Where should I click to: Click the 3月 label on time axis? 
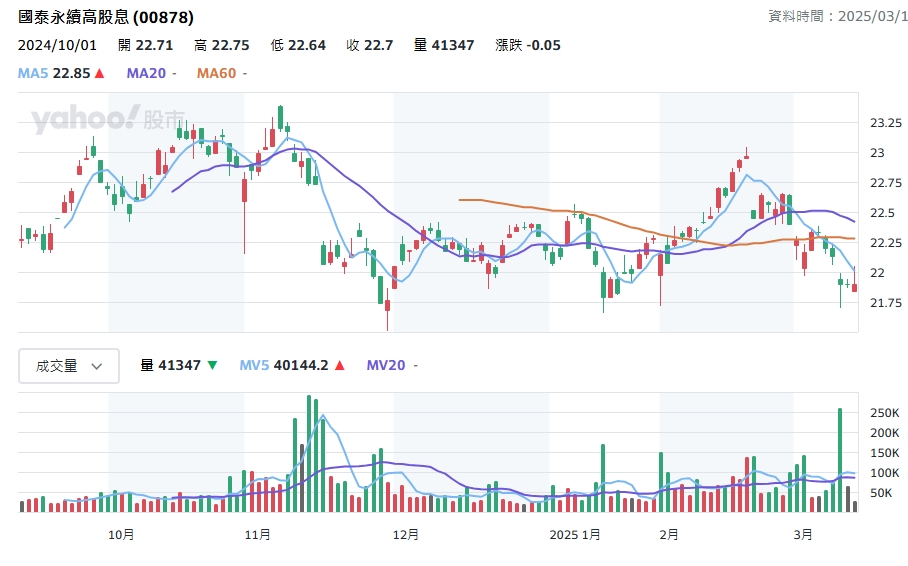(x=802, y=535)
